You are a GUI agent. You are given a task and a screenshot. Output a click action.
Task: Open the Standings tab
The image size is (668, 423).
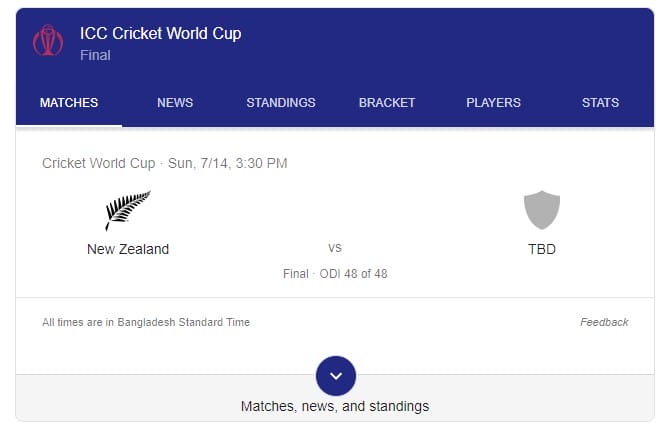tap(281, 103)
